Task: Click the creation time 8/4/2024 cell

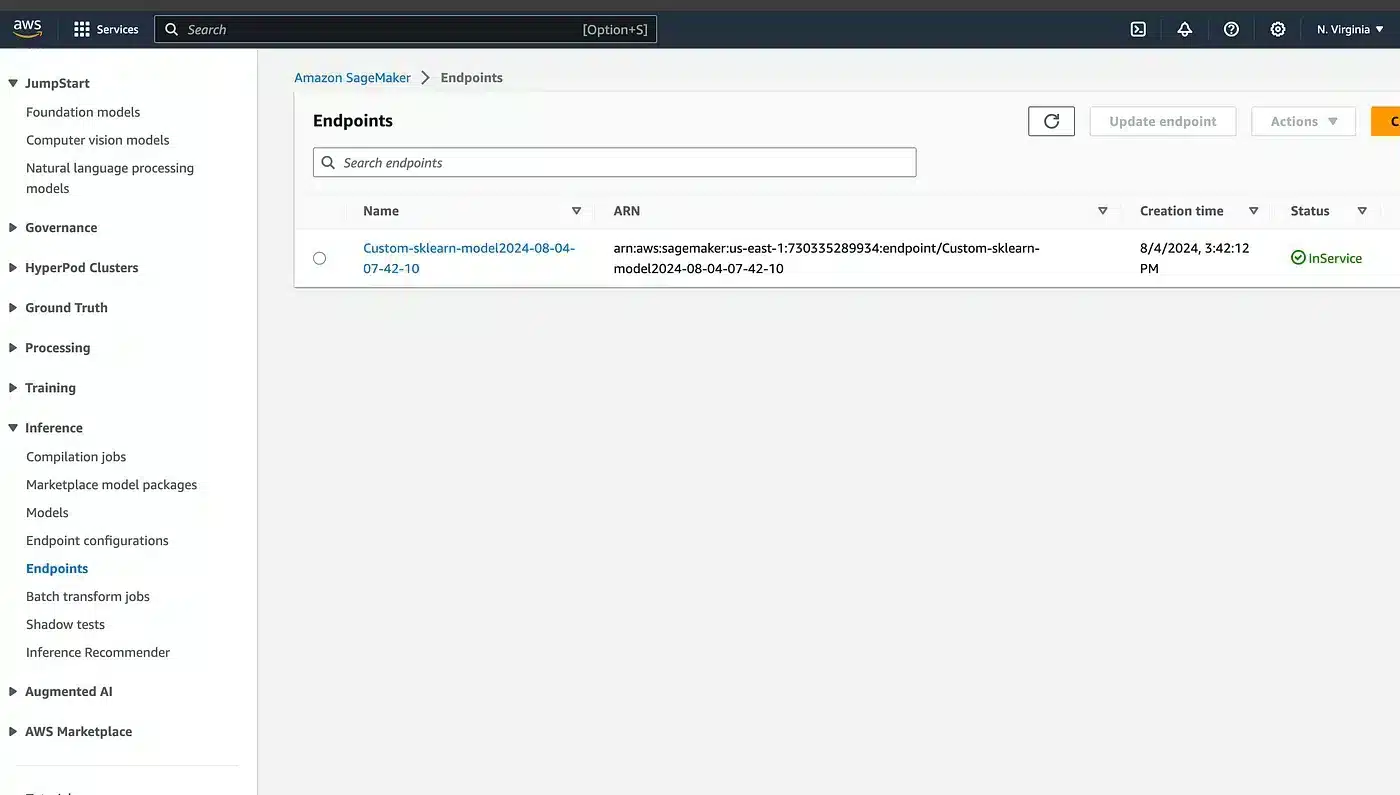Action: [1194, 258]
